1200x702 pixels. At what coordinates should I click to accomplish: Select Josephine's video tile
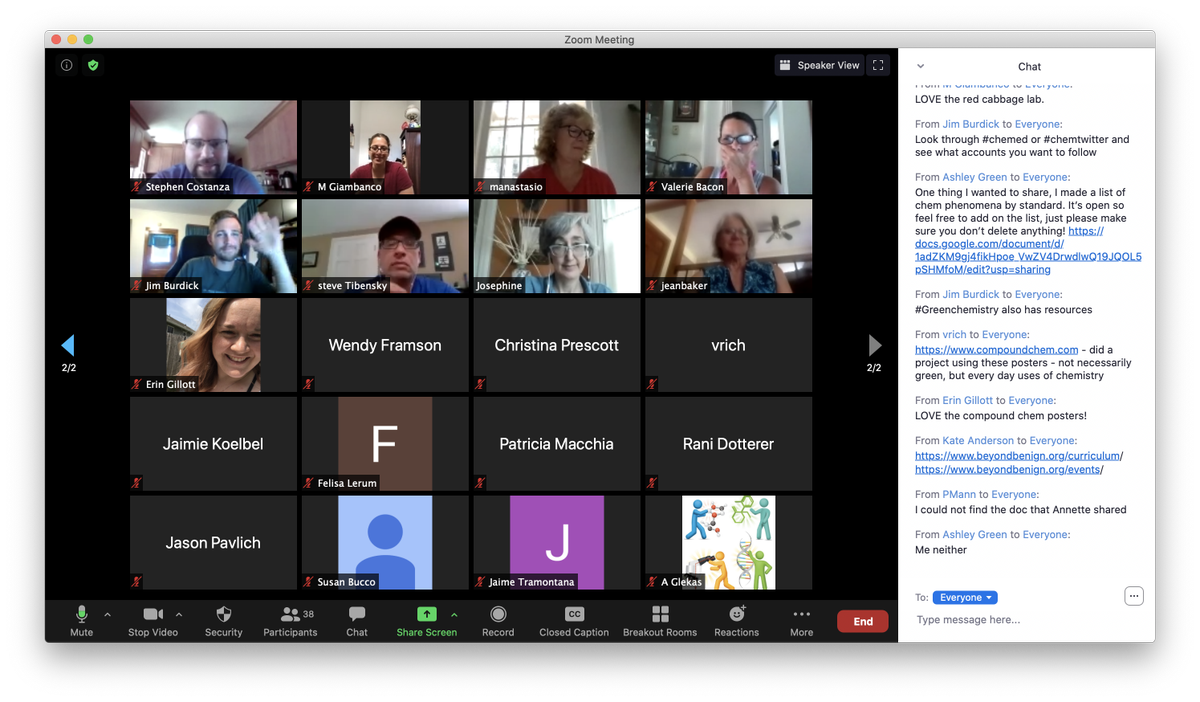pos(556,246)
